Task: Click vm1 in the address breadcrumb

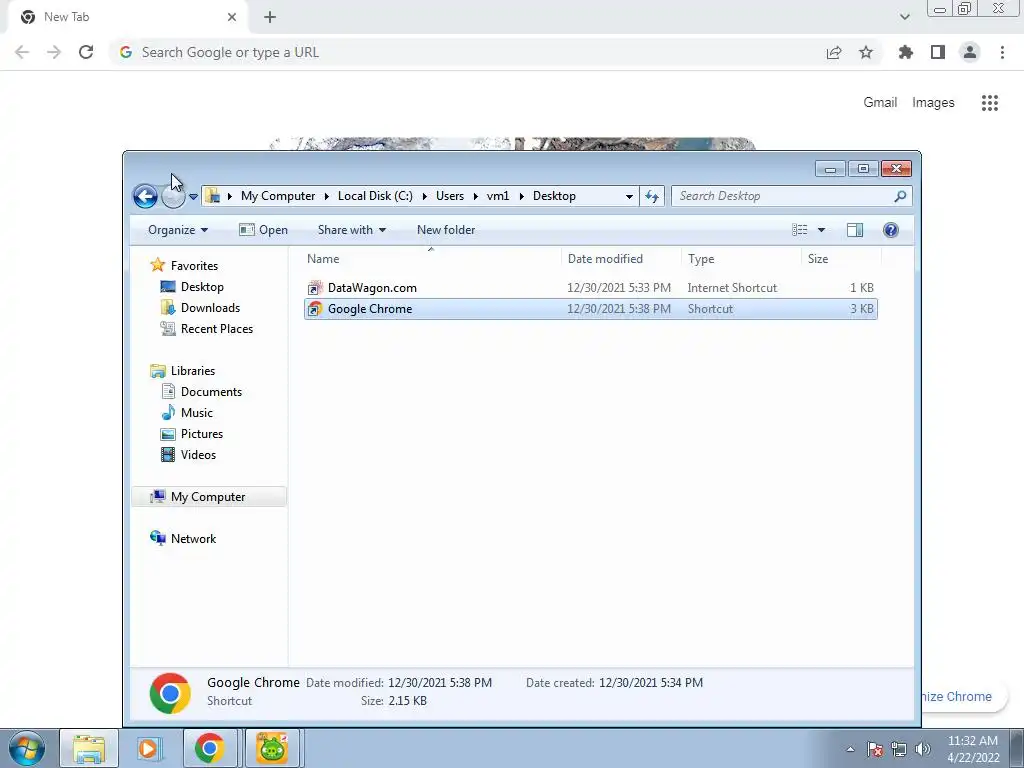Action: (x=498, y=196)
